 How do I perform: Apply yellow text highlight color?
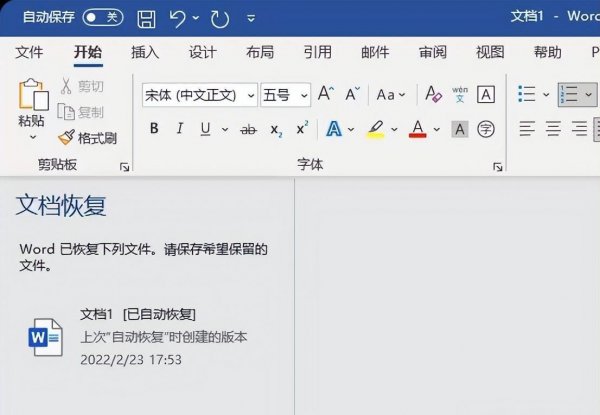pyautogui.click(x=376, y=129)
